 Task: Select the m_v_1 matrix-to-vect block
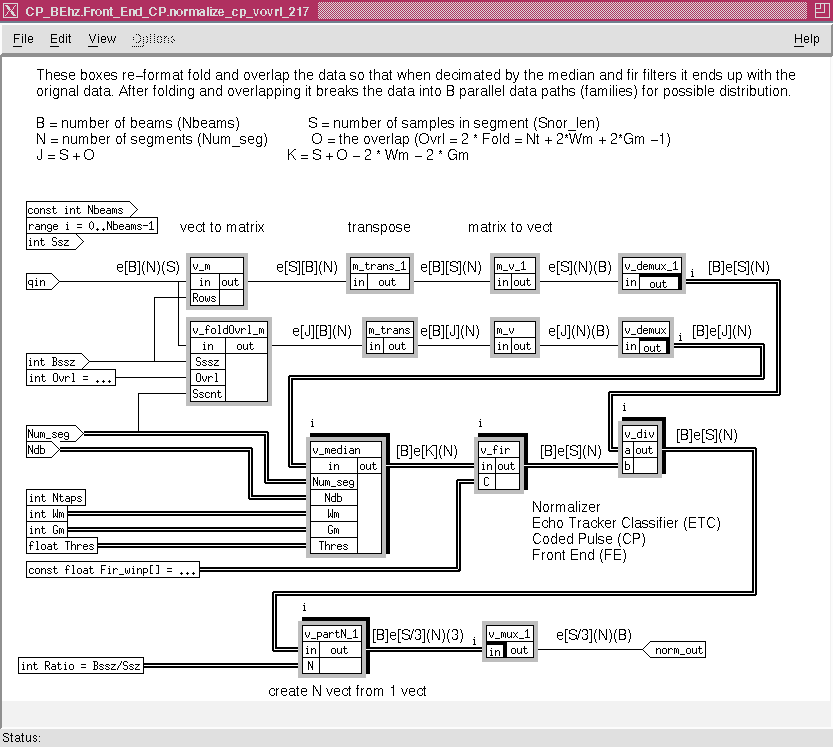point(516,266)
